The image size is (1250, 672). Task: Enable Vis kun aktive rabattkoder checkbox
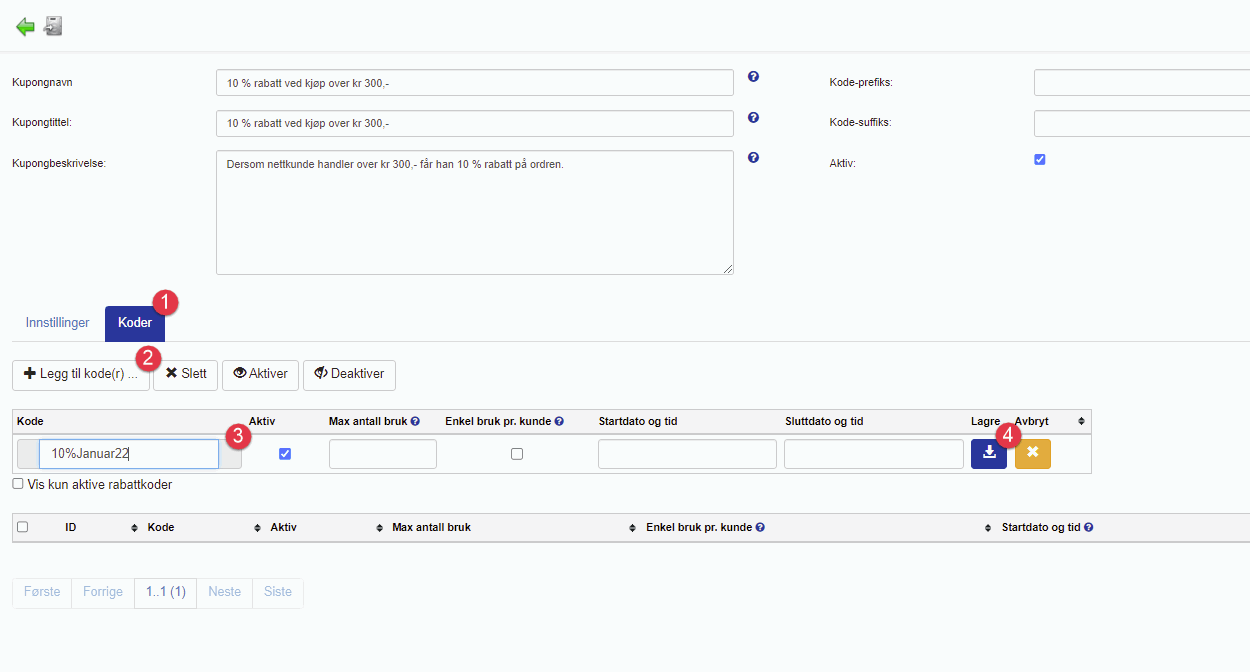(18, 484)
